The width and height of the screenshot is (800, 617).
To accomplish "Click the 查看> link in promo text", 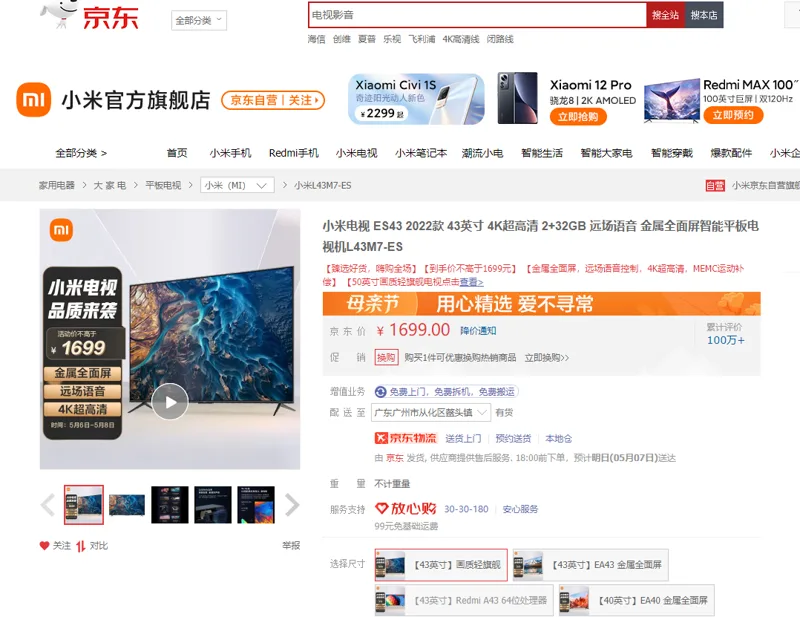I will tap(471, 282).
